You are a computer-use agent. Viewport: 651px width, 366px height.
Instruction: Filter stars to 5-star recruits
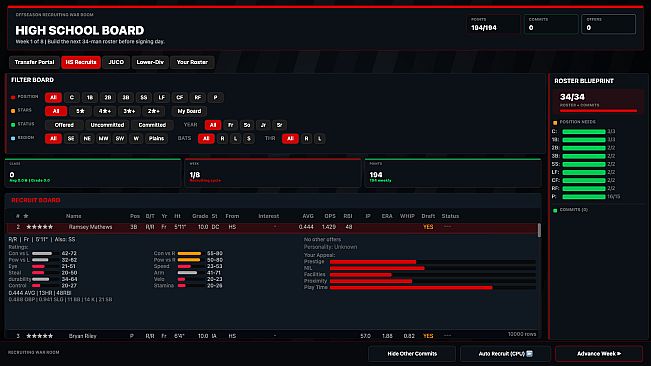[80, 111]
